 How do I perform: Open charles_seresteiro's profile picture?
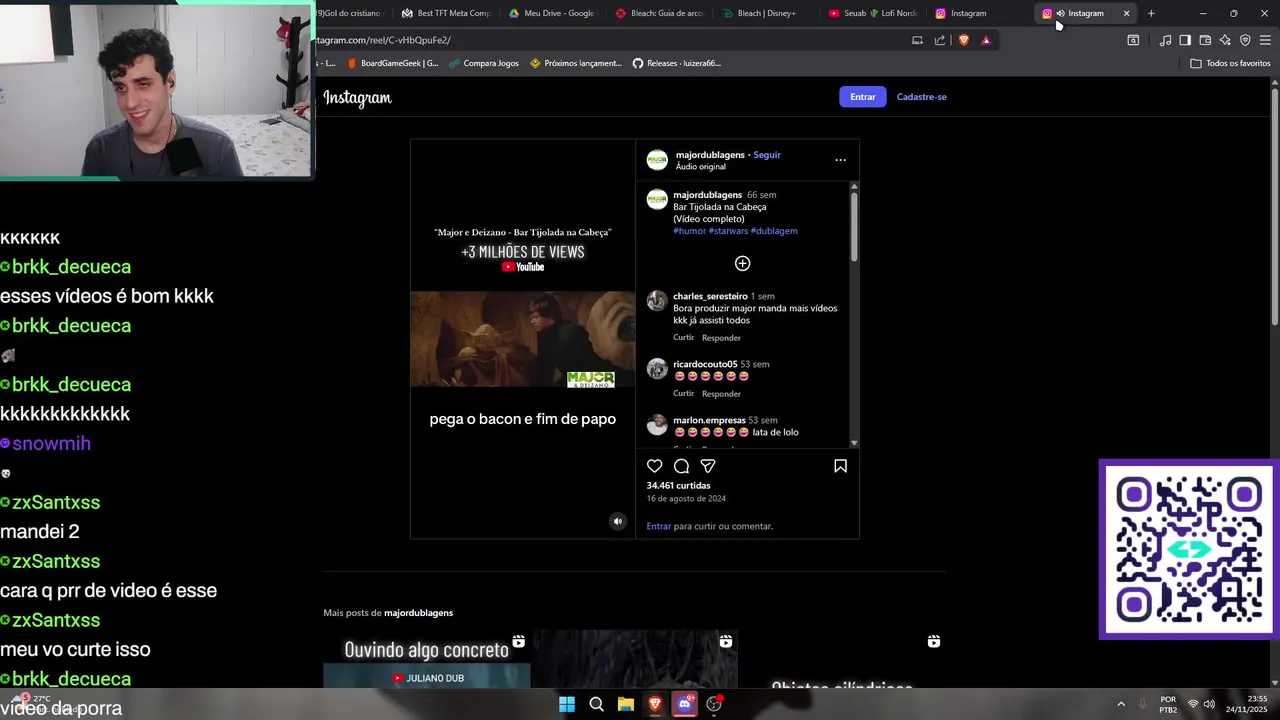tap(657, 301)
